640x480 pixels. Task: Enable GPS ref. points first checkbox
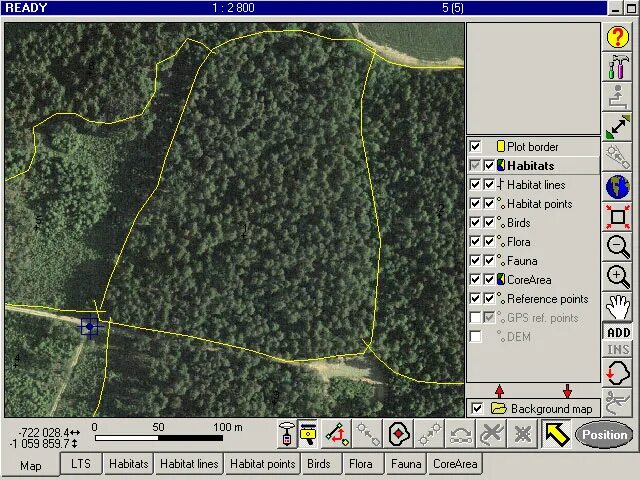pyautogui.click(x=475, y=318)
